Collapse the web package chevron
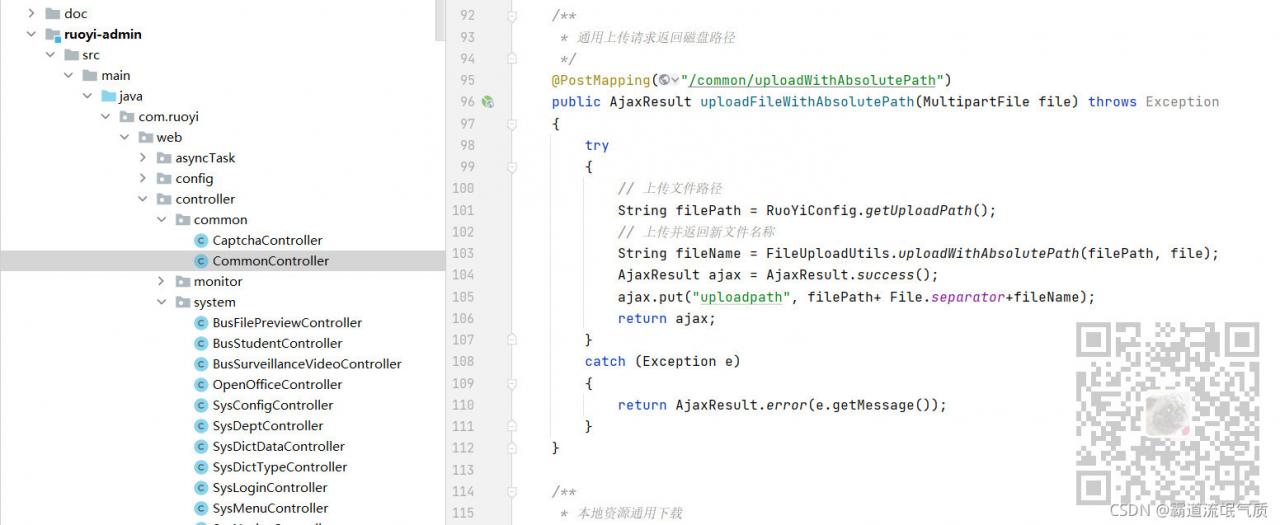The width and height of the screenshot is (1280, 525). pos(124,137)
